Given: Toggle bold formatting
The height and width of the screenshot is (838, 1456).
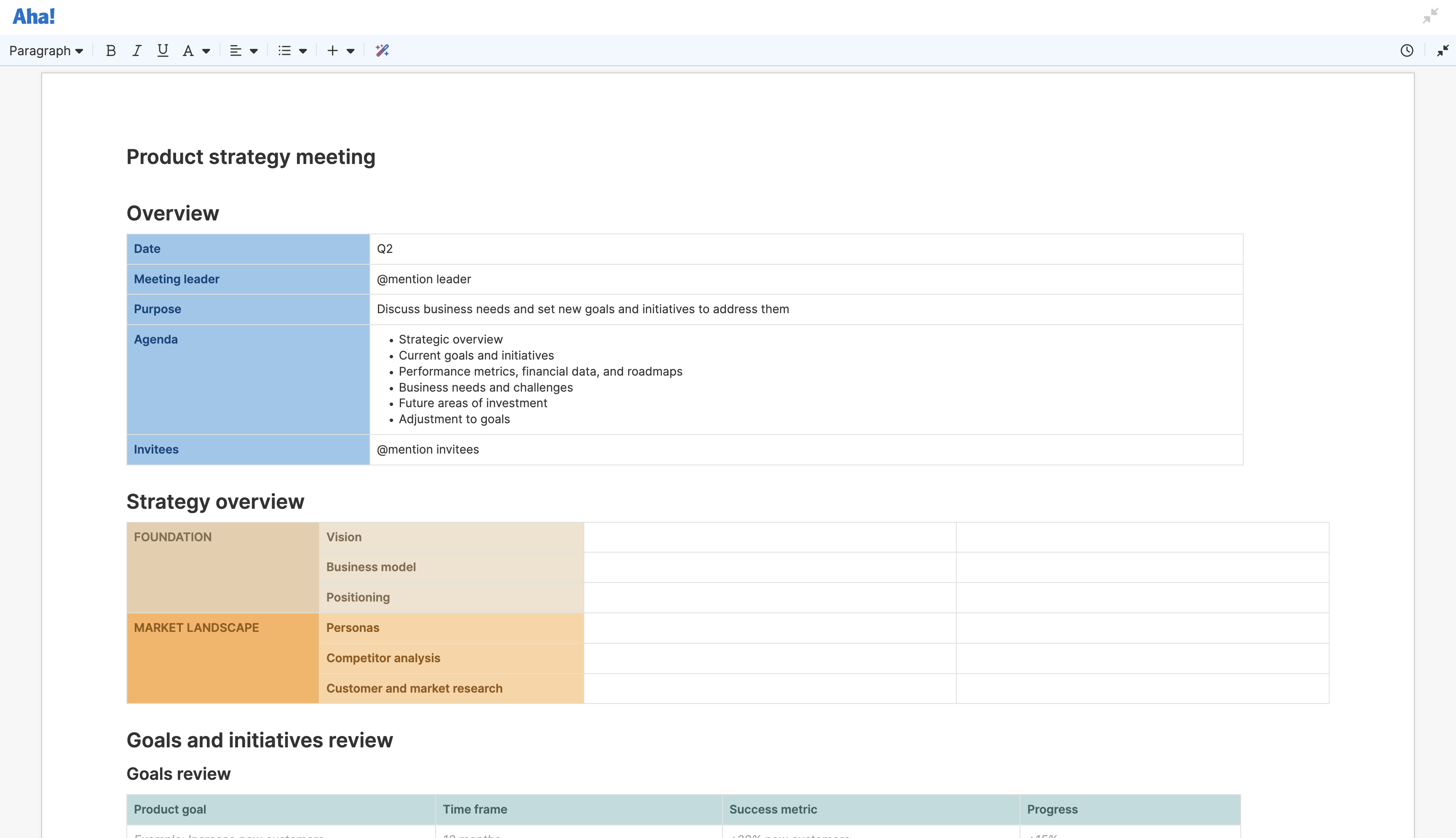Looking at the screenshot, I should point(111,51).
